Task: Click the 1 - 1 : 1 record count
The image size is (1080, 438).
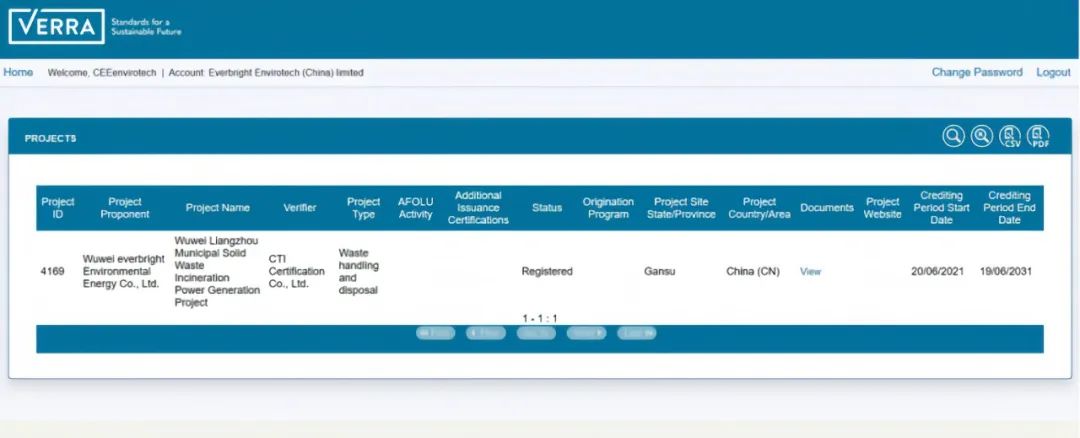Action: 540,318
